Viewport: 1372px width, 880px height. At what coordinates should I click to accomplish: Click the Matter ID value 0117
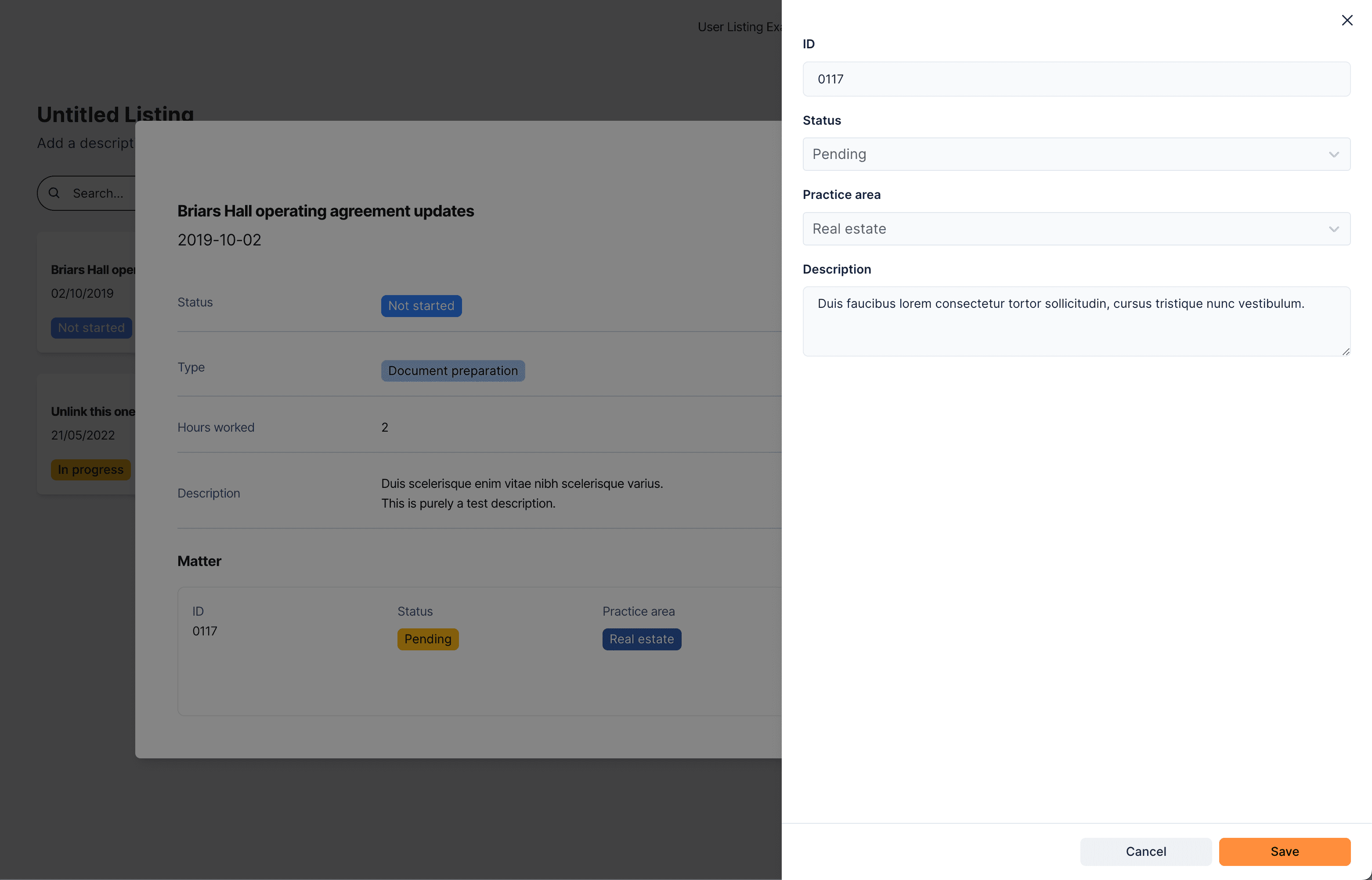205,631
